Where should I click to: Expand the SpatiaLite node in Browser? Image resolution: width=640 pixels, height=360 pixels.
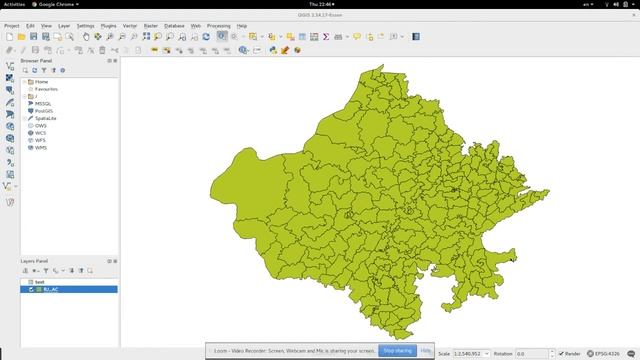(25, 118)
